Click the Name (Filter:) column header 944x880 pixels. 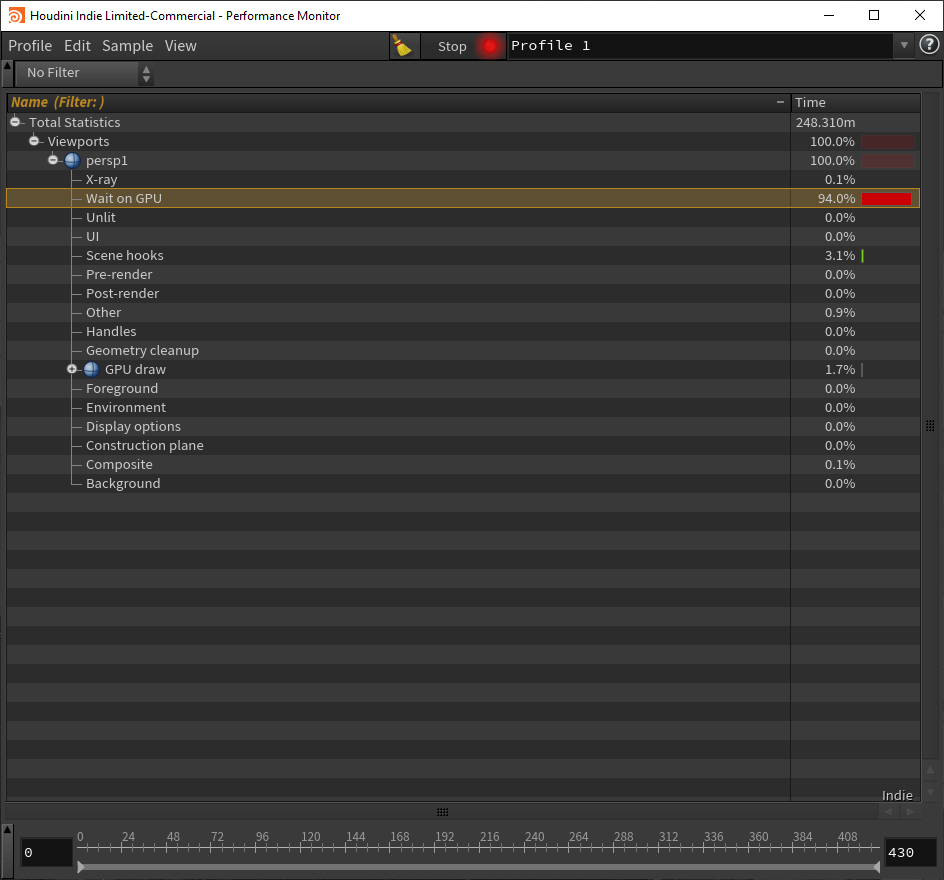[x=398, y=102]
